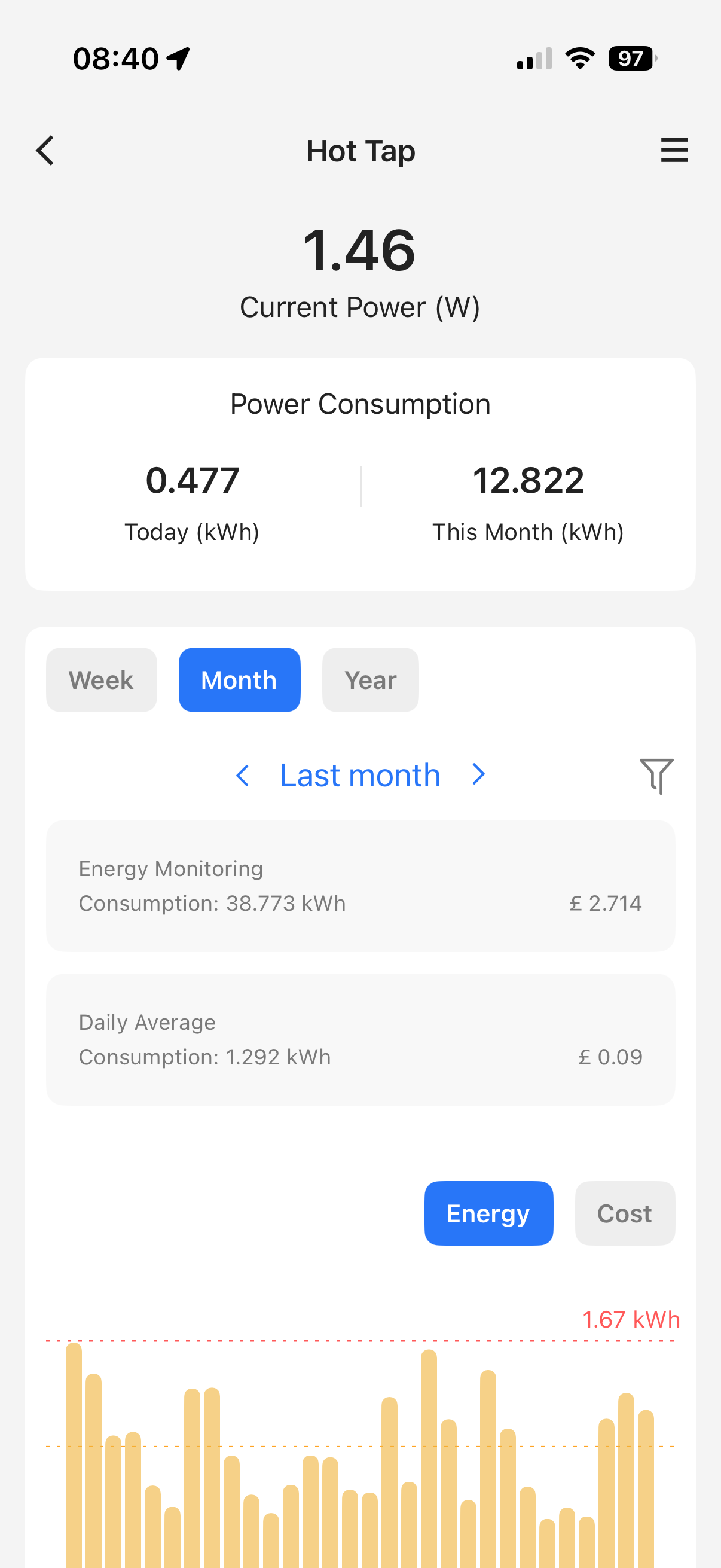Tap the Daily Average consumption card
The width and height of the screenshot is (721, 1568).
[x=360, y=1039]
